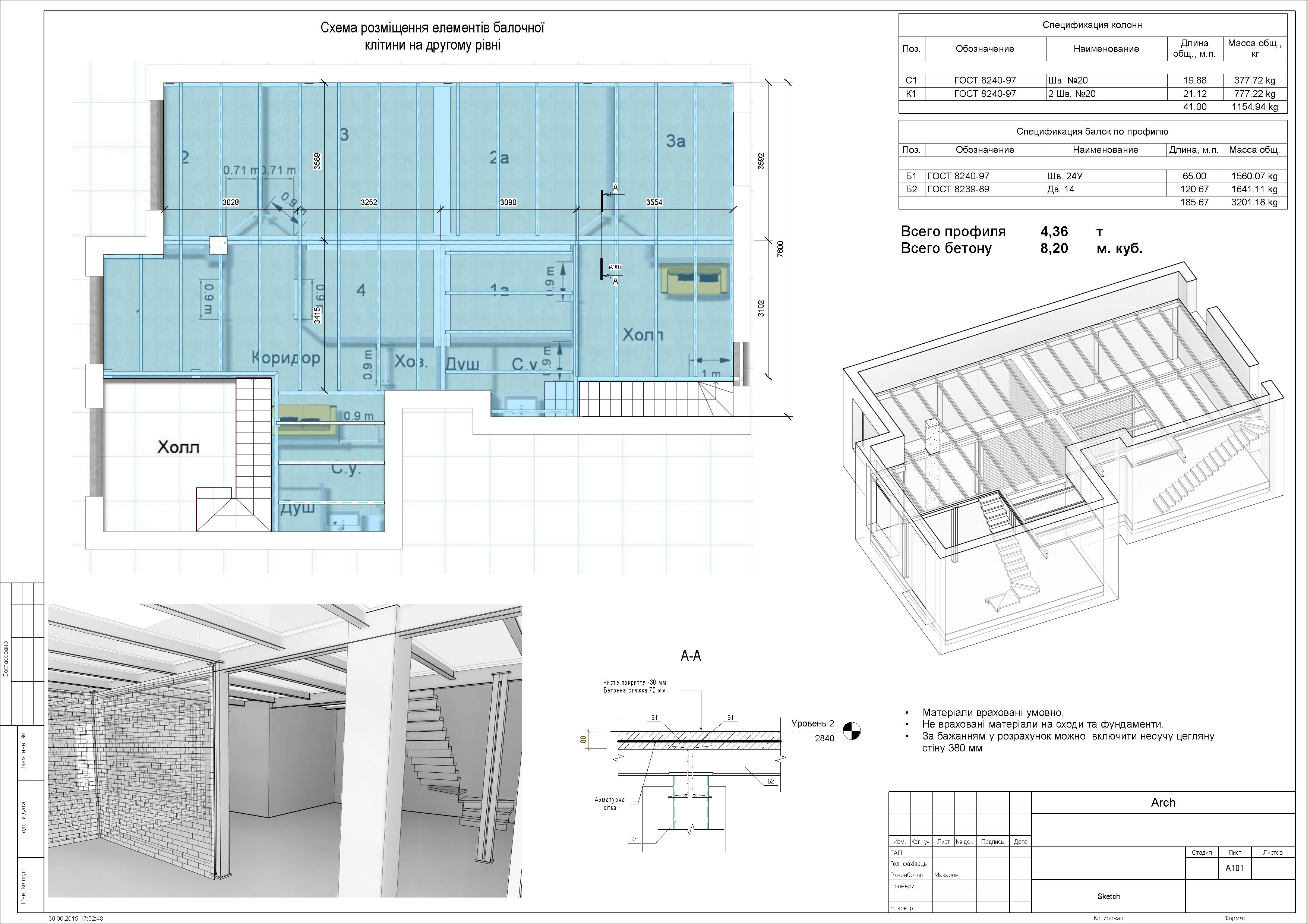The image size is (1307, 924).
Task: Select the total length '41.00'
Action: tap(1194, 107)
